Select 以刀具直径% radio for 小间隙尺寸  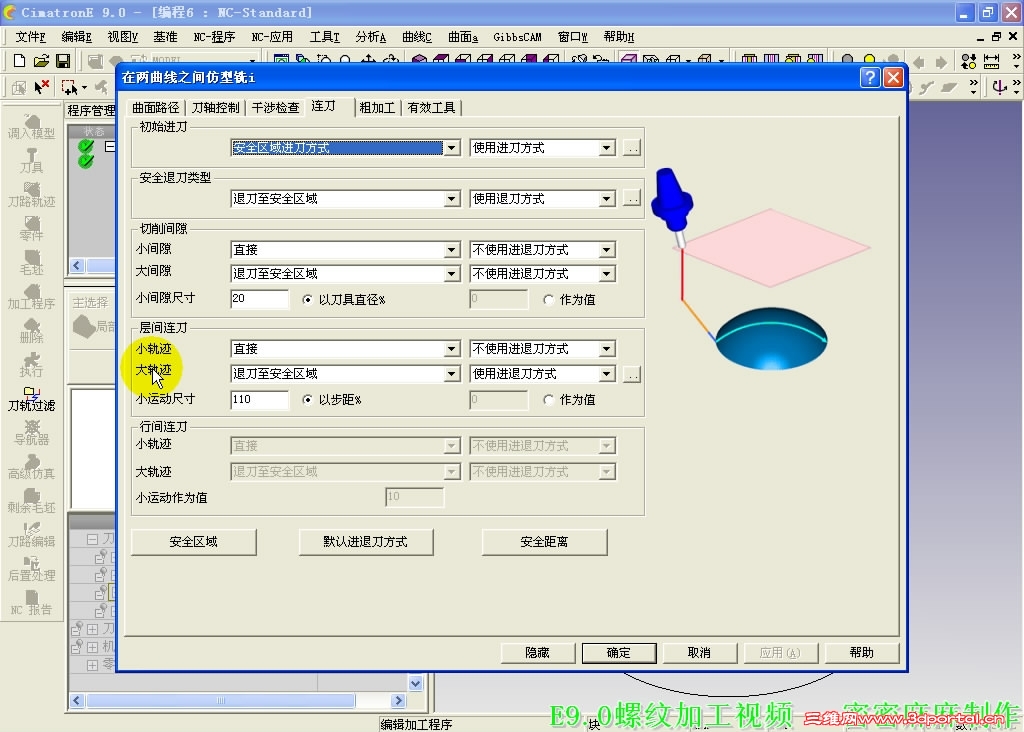(308, 300)
